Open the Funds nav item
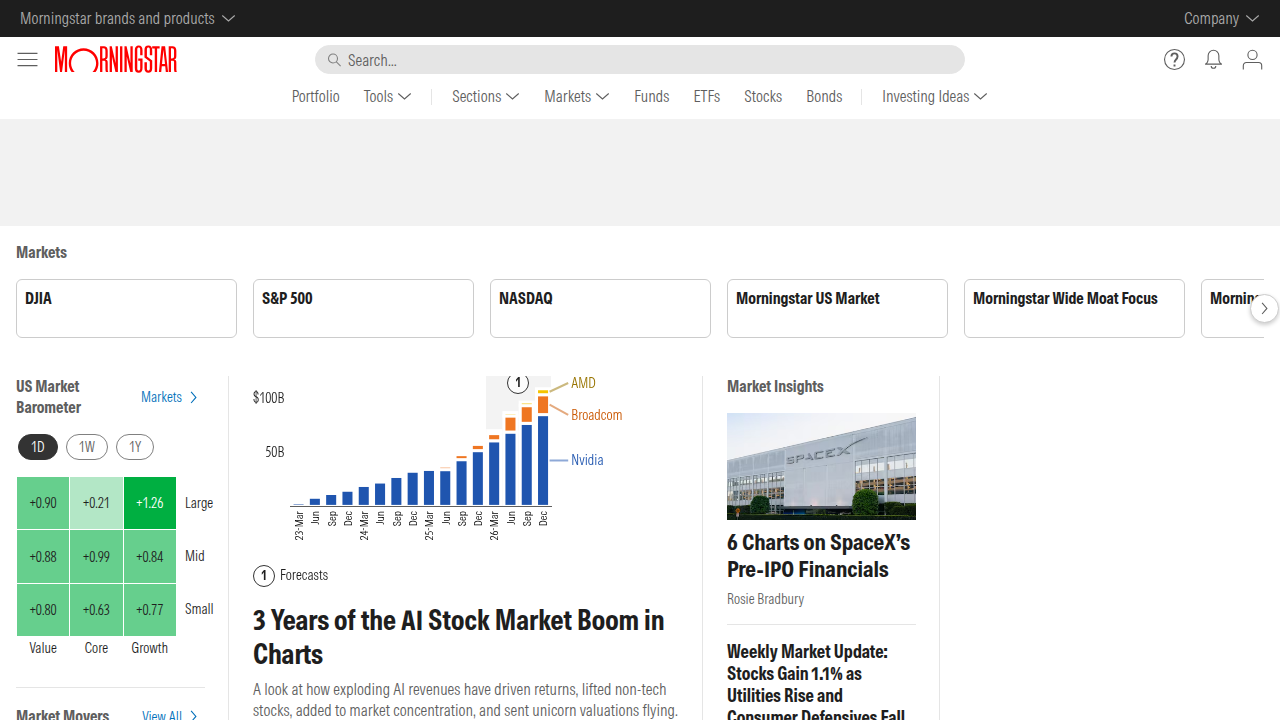This screenshot has width=1280, height=720. [652, 96]
